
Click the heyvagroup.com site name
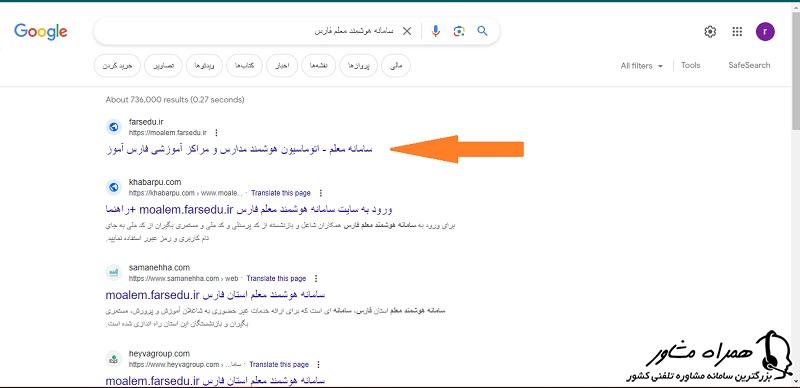(159, 353)
